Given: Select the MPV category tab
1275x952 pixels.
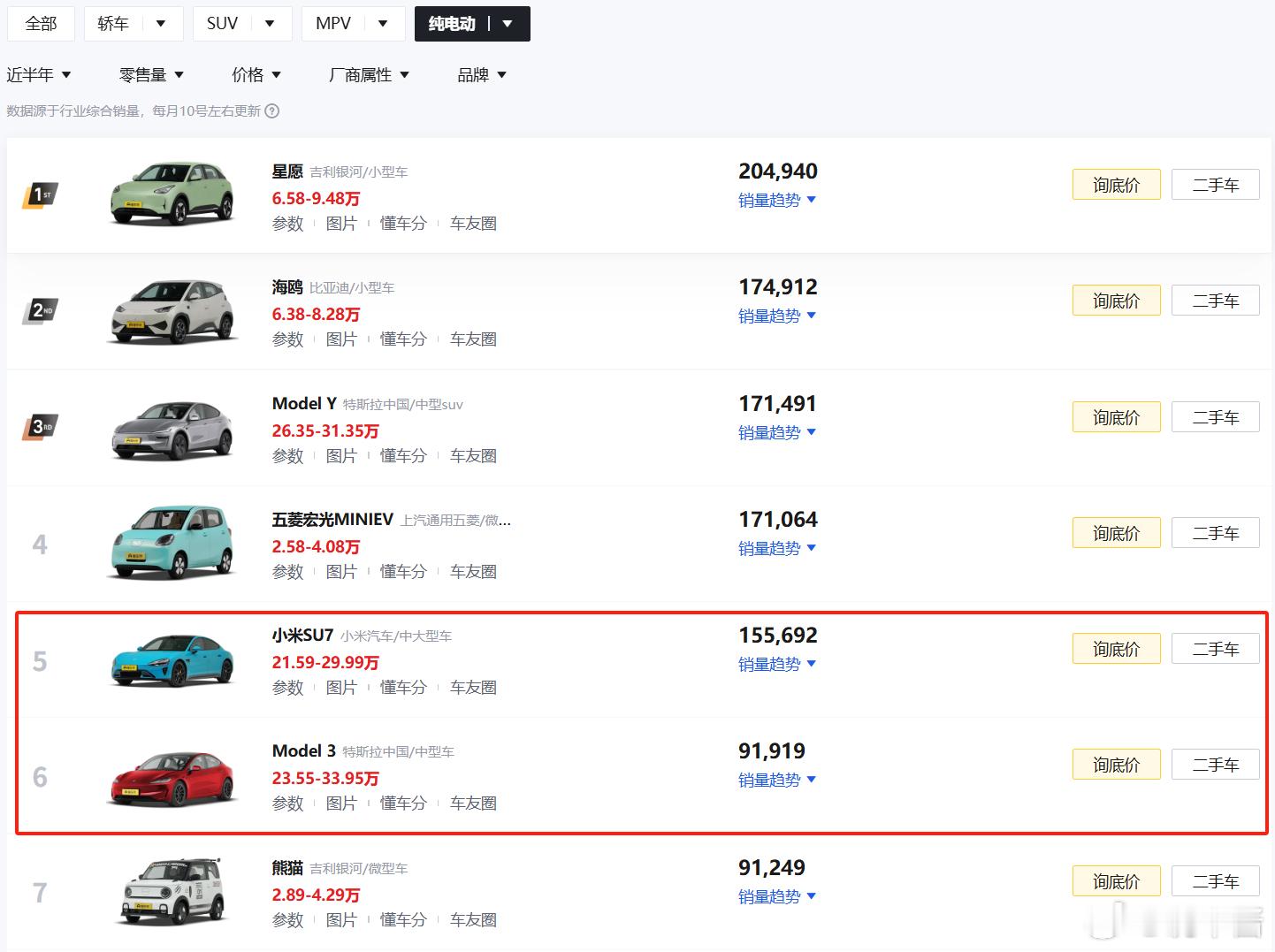Looking at the screenshot, I should [x=333, y=24].
